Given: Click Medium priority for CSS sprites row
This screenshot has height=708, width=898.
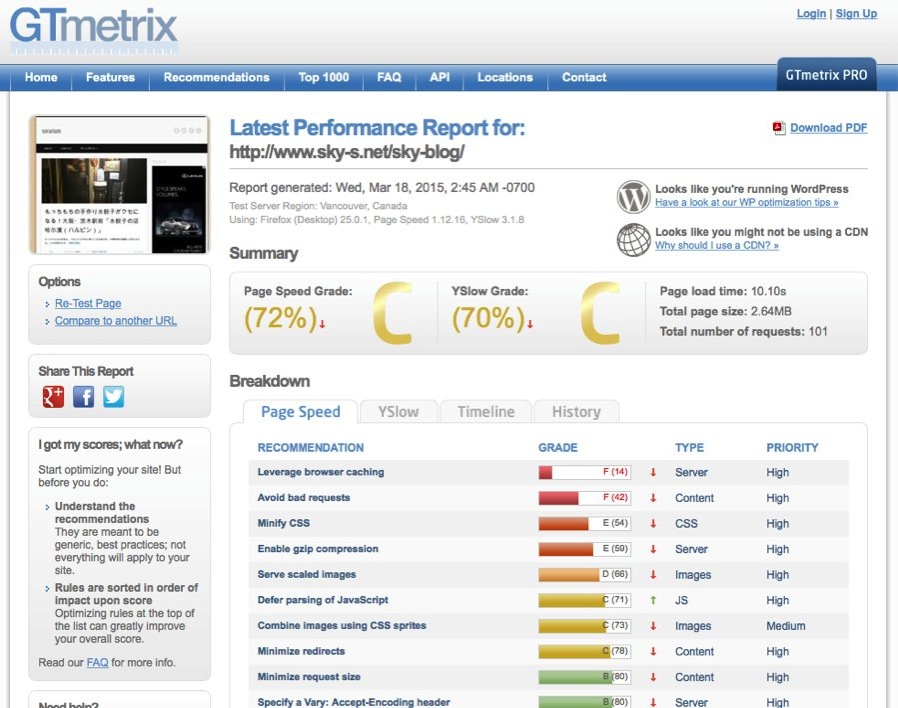Looking at the screenshot, I should [x=786, y=626].
